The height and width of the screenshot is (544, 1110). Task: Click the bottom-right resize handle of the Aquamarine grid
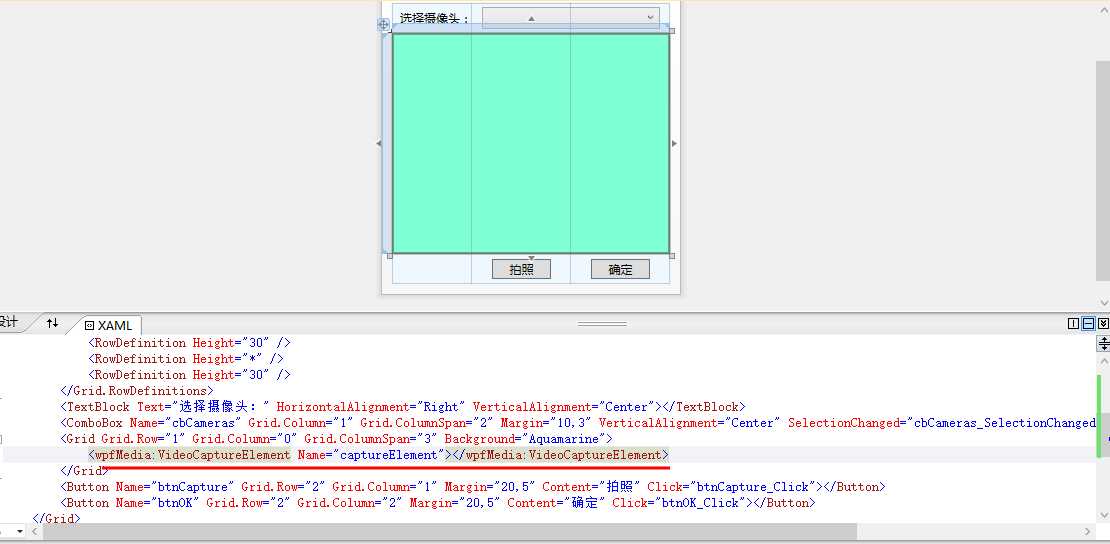pyautogui.click(x=672, y=256)
